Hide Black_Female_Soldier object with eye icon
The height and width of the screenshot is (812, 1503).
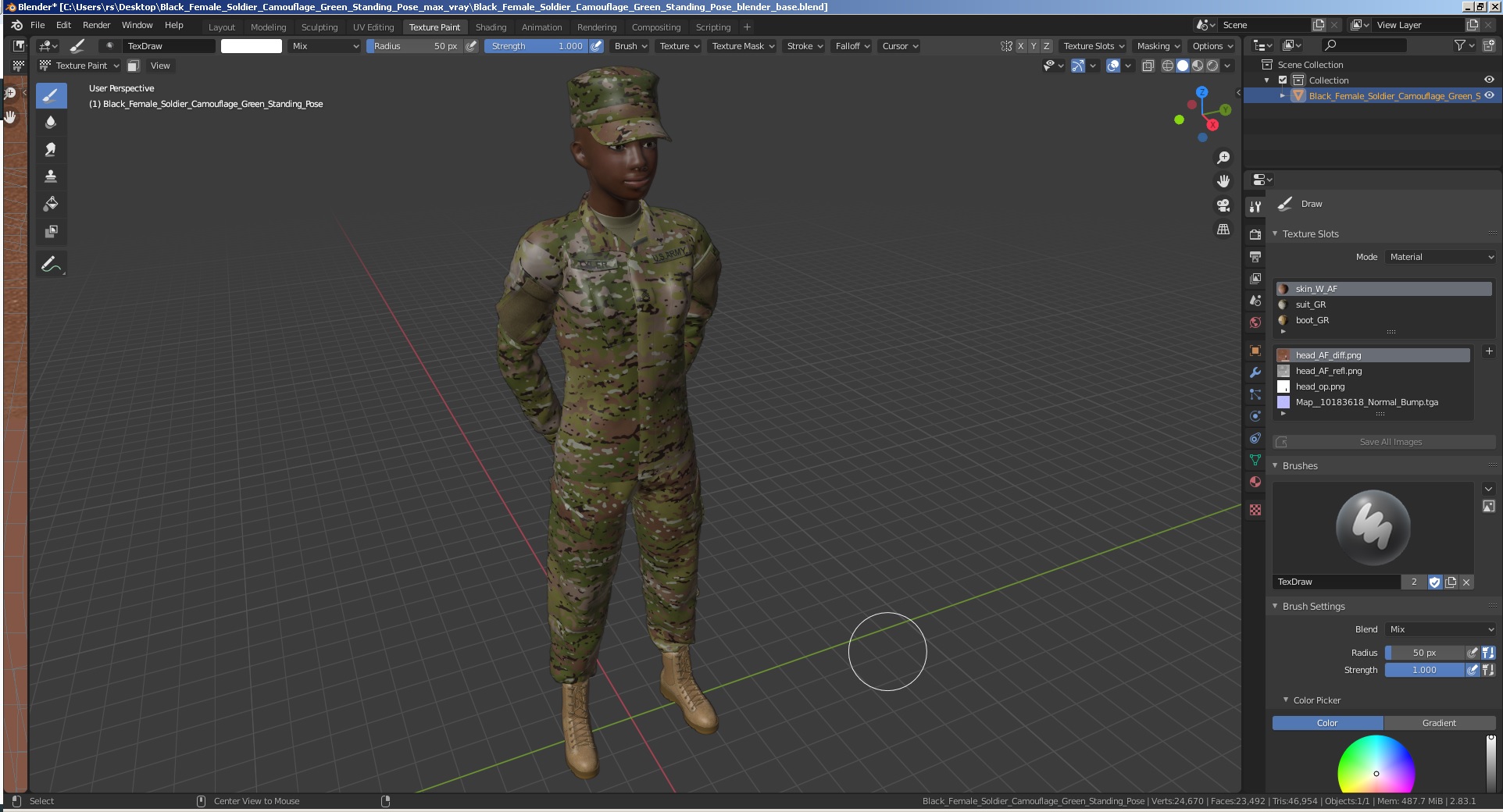coord(1489,95)
